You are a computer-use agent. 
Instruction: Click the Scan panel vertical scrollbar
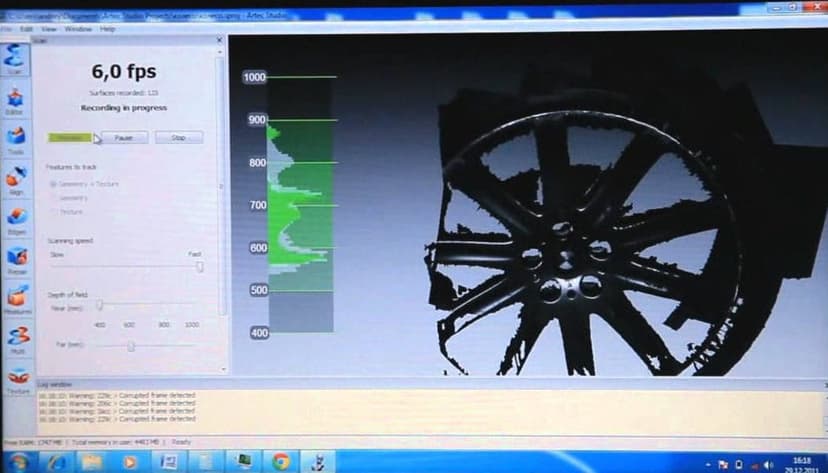tap(223, 185)
